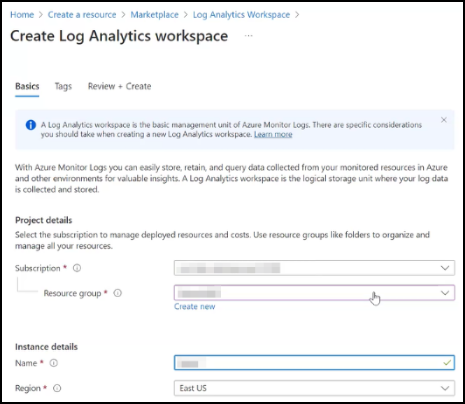
Task: Open the Review + Create tab
Action: [x=119, y=86]
